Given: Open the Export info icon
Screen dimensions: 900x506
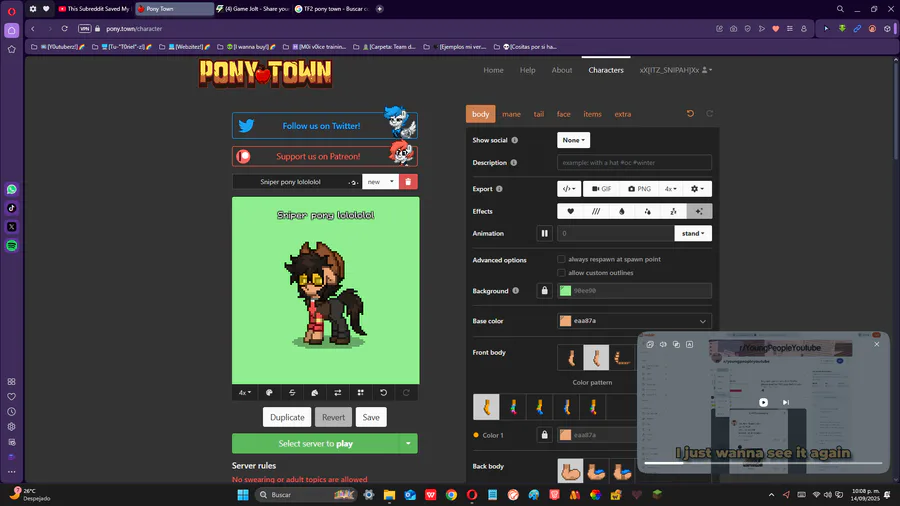Looking at the screenshot, I should coord(499,189).
